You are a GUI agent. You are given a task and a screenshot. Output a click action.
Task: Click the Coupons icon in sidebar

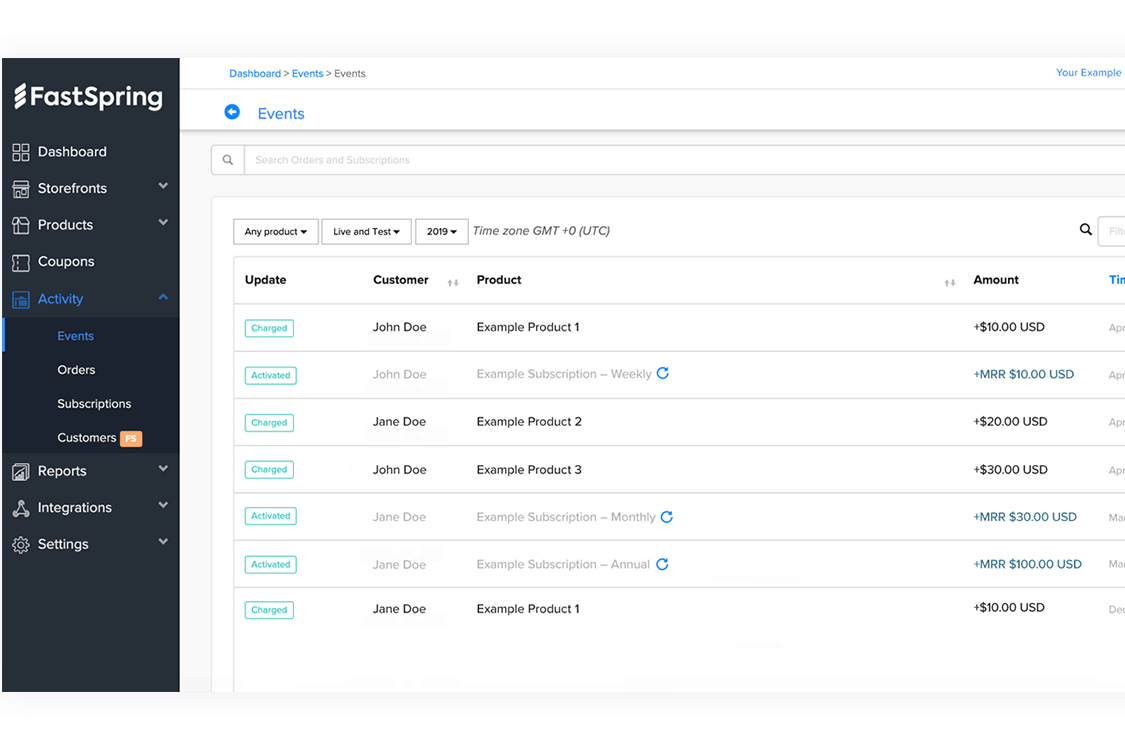[20, 262]
